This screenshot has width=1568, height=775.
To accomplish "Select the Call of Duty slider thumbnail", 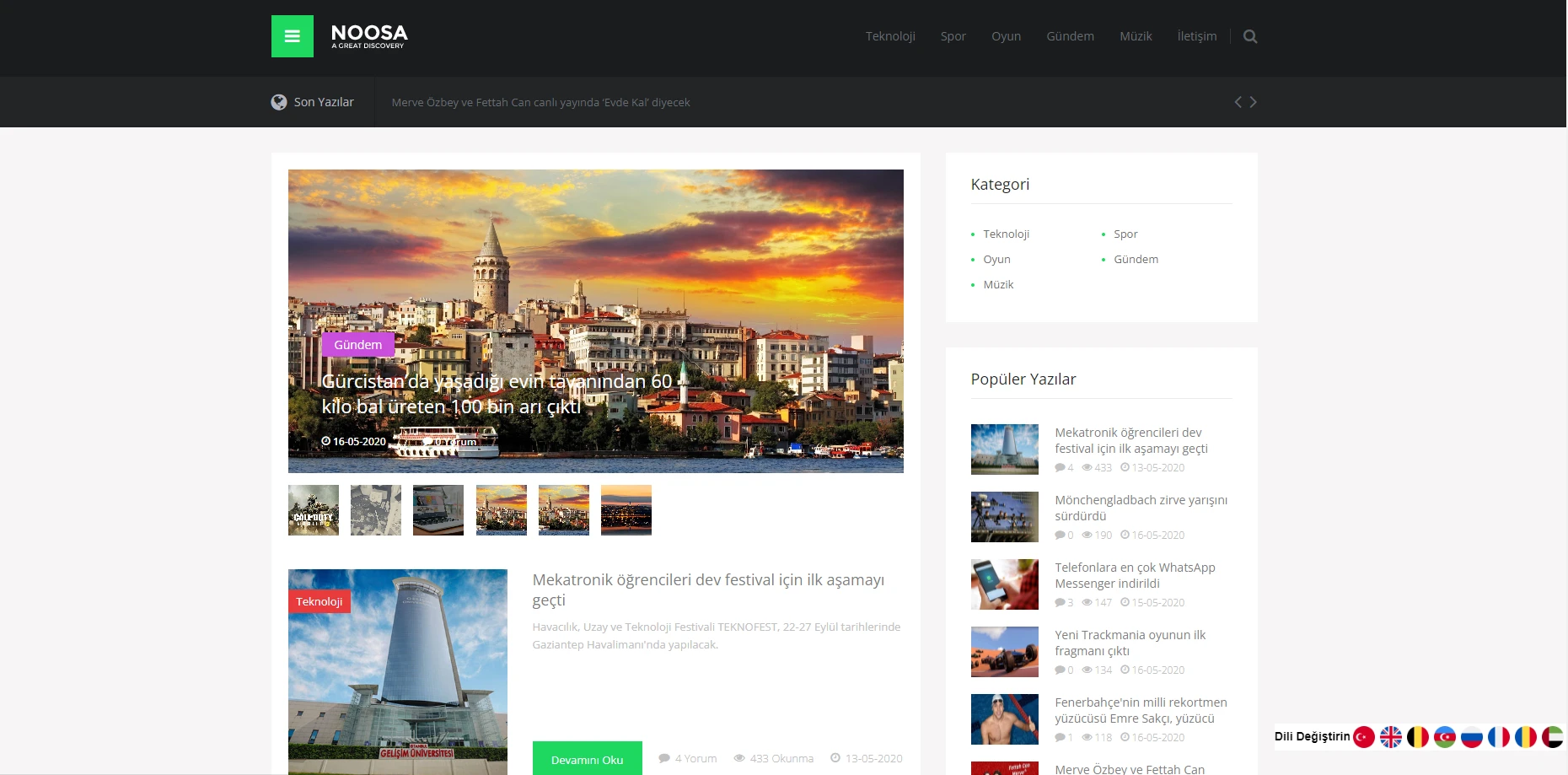I will coord(314,510).
